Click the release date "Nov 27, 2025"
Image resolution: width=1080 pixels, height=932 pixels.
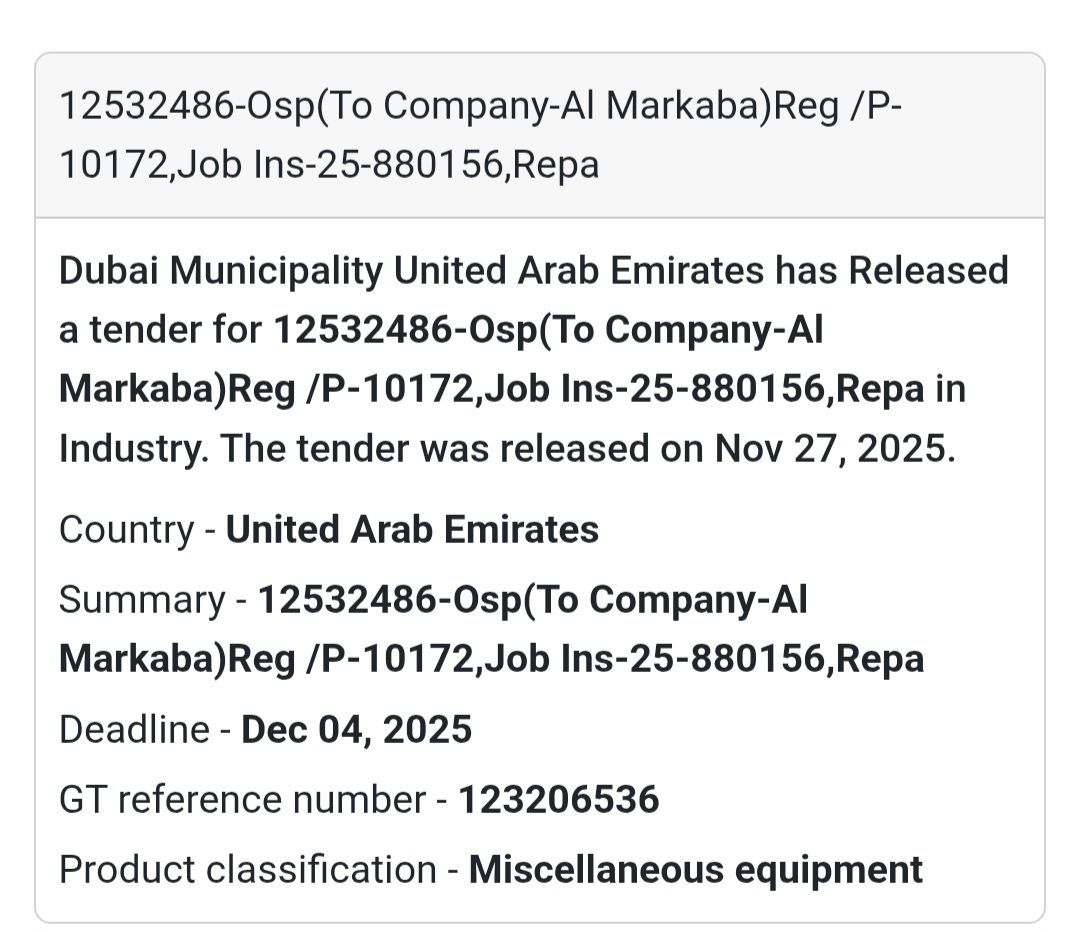pos(835,448)
